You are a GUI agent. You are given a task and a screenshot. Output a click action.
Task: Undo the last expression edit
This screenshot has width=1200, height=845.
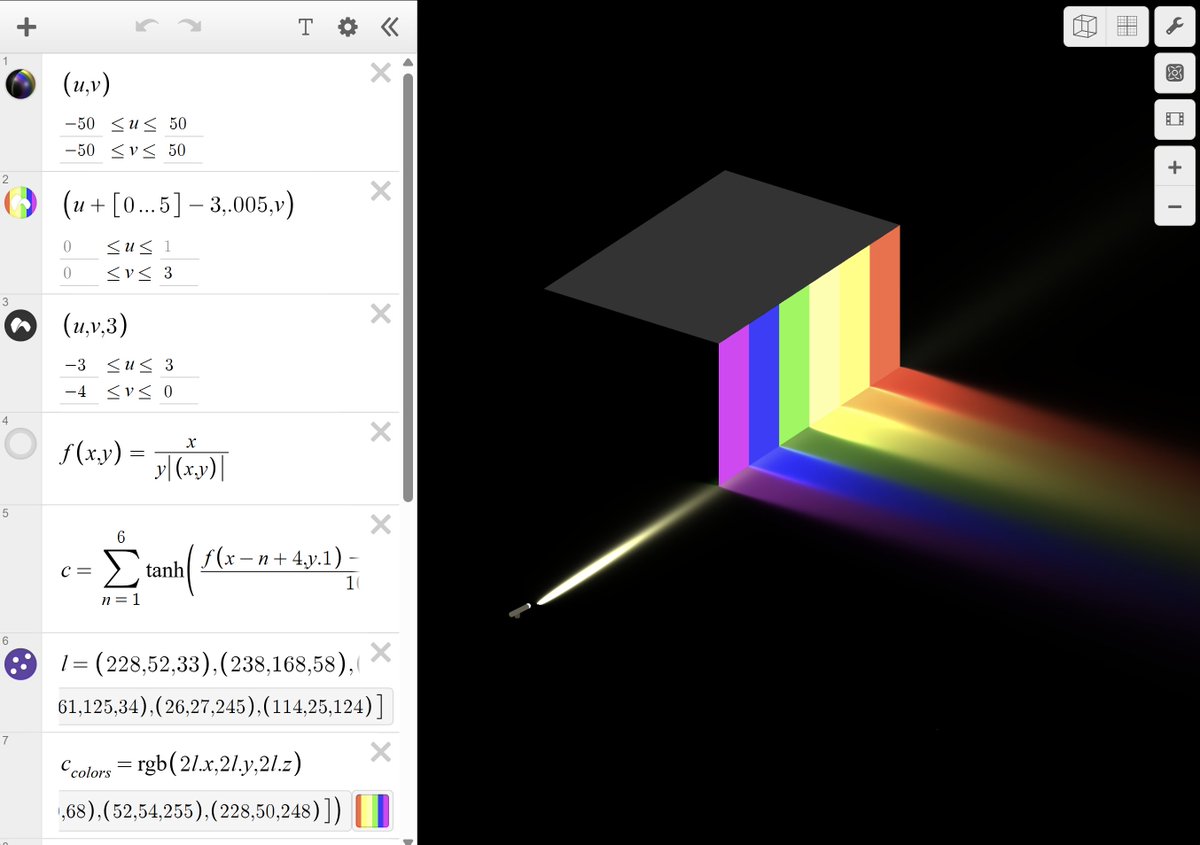click(x=148, y=27)
